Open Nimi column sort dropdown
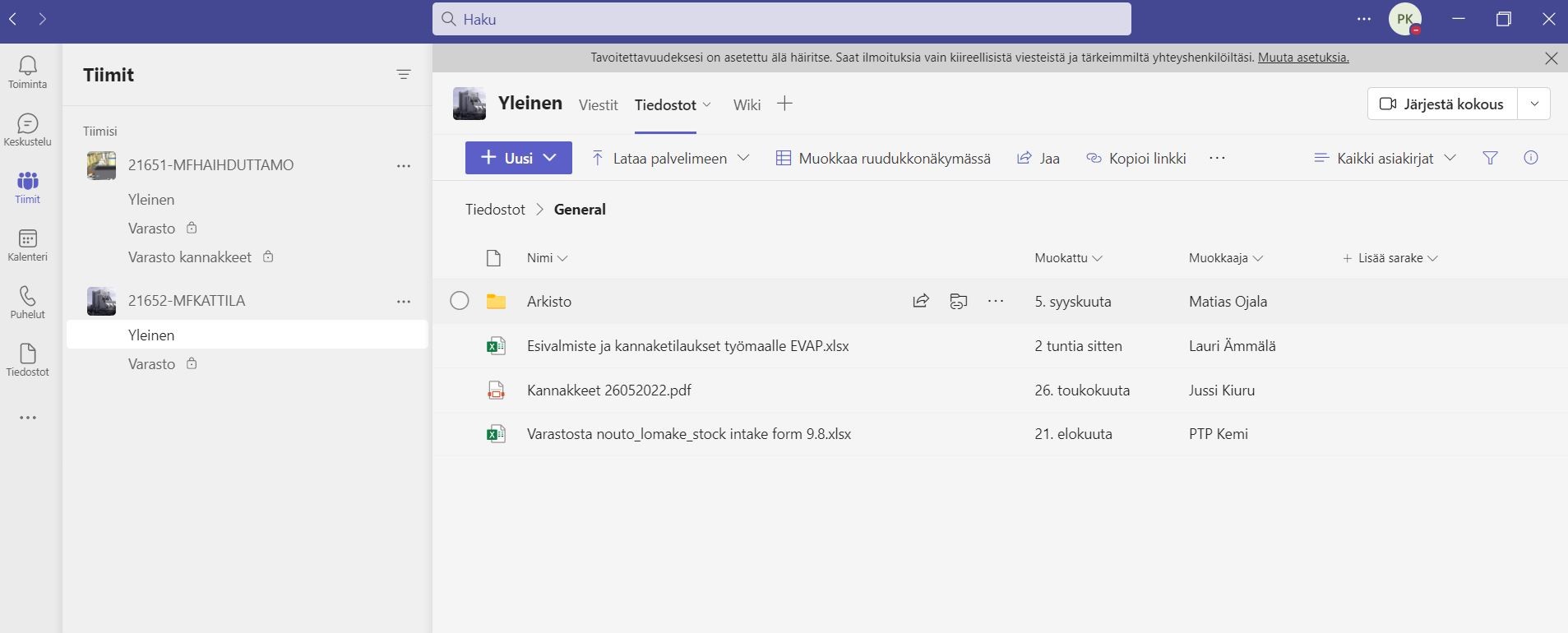Viewport: 1568px width, 633px height. point(547,258)
